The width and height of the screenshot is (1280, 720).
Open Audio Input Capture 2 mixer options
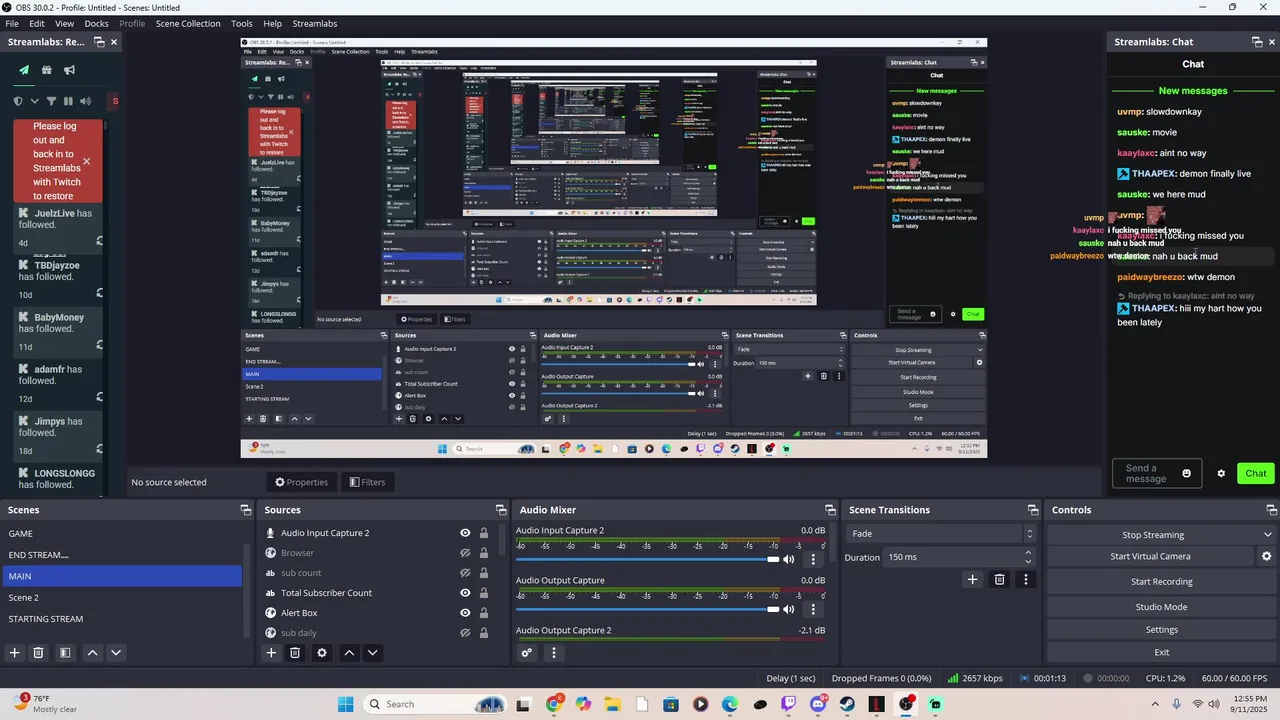[x=813, y=559]
